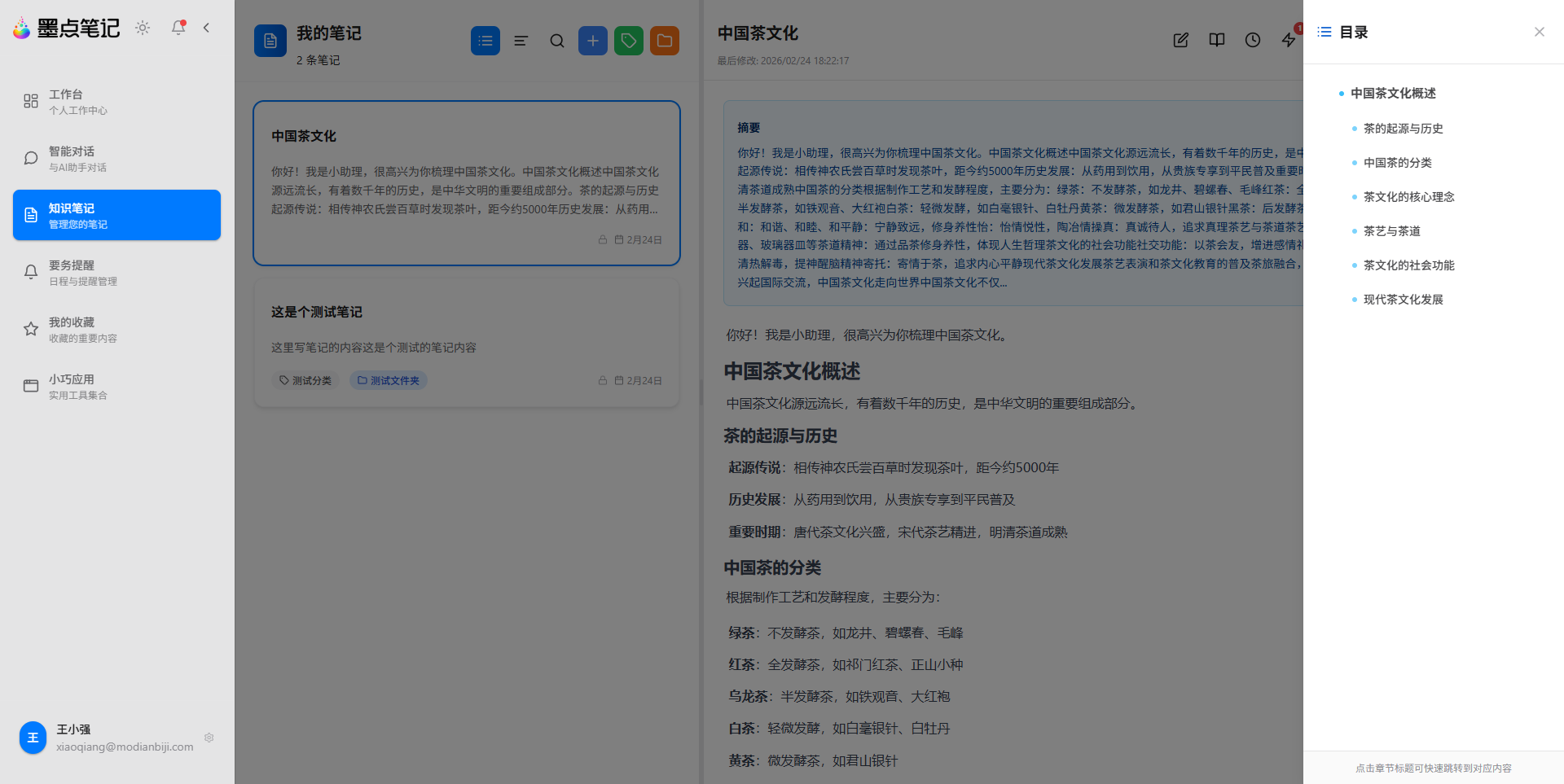The image size is (1564, 784).
Task: Open the AI lightning icon with badge
Action: click(x=1288, y=40)
